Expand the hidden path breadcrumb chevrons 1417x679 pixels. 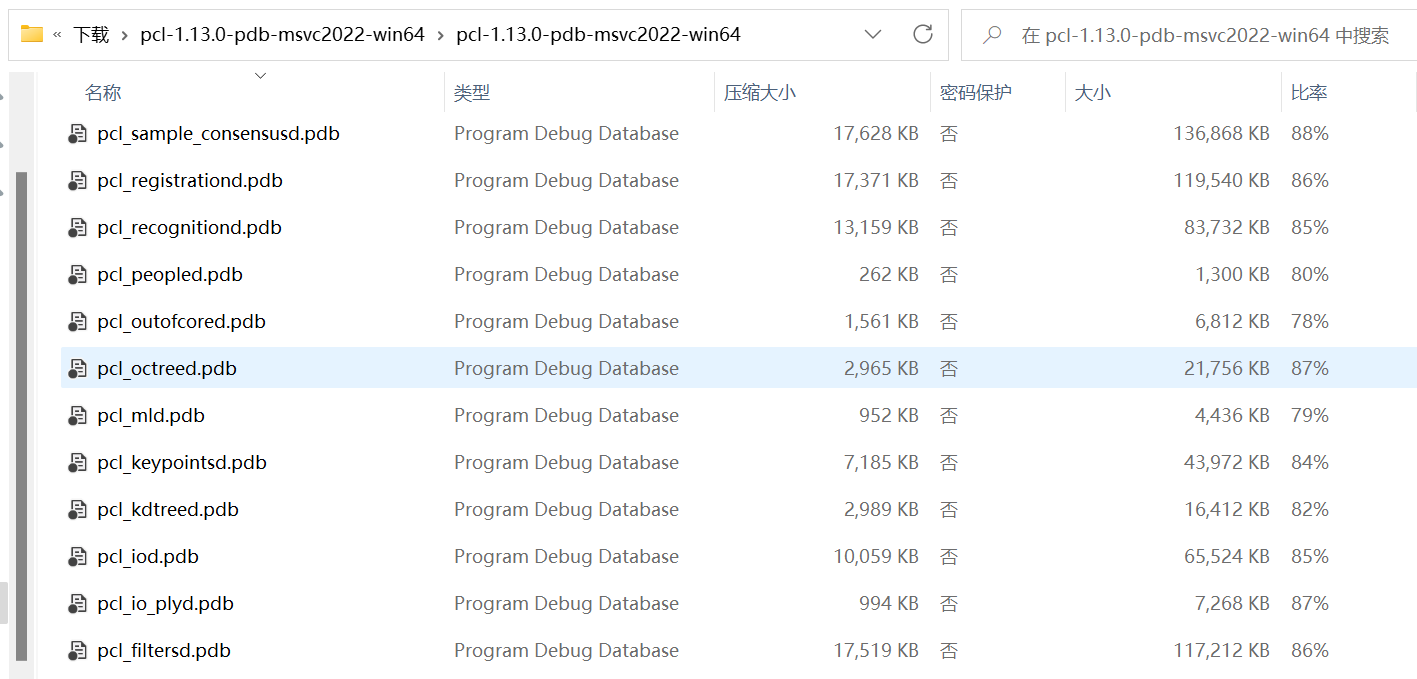tap(57, 35)
